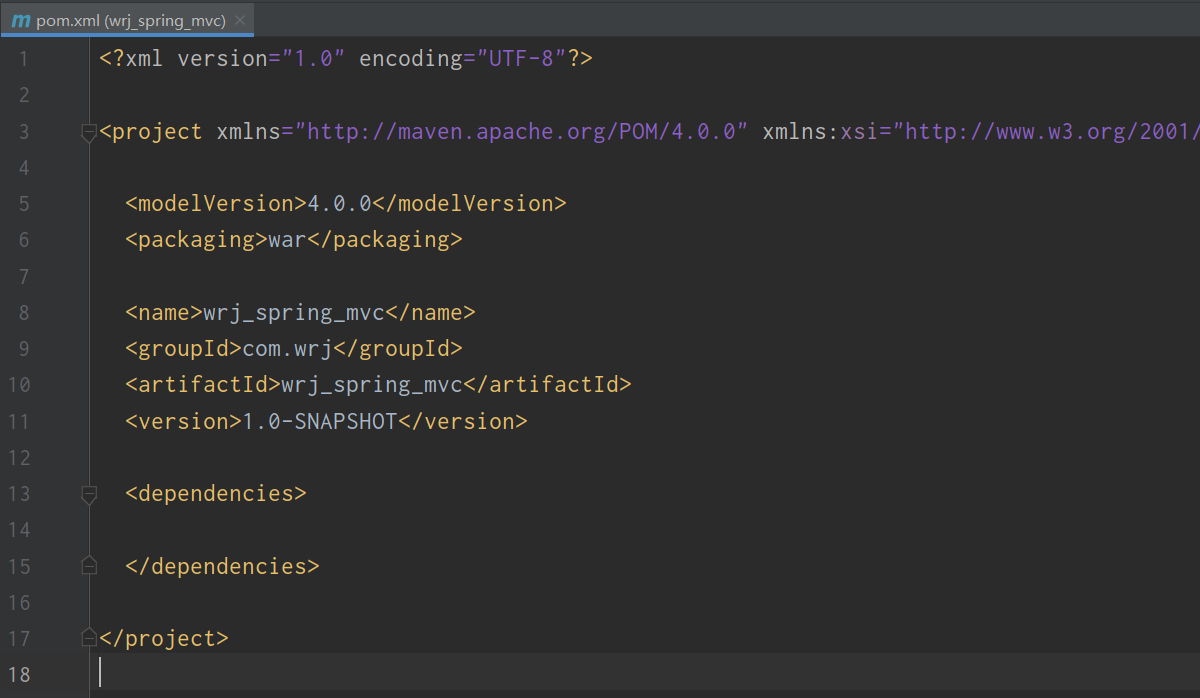Click line number 11 in the gutter

pyautogui.click(x=19, y=421)
